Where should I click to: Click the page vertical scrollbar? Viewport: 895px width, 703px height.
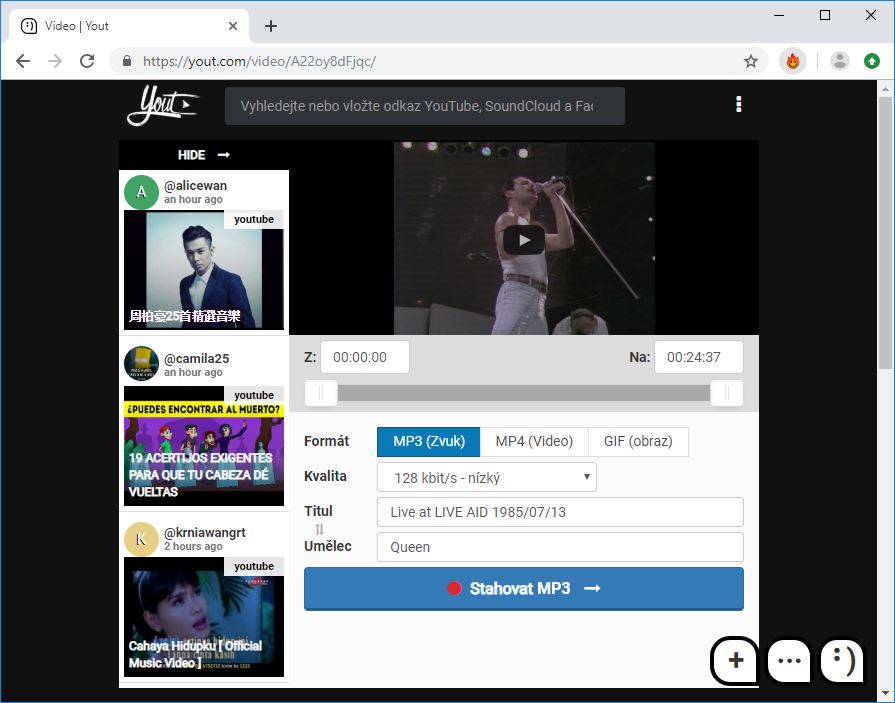point(885,233)
